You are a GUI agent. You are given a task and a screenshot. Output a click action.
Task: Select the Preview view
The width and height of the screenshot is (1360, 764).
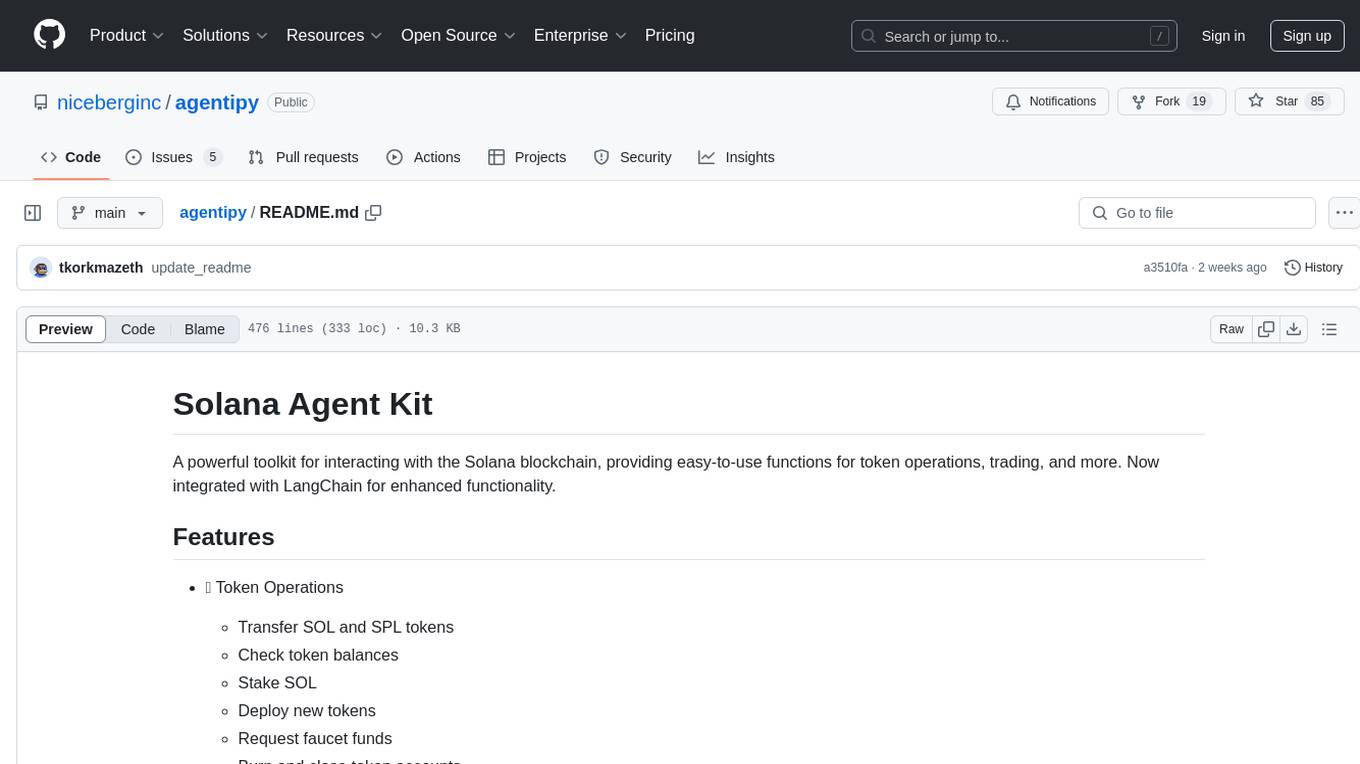[66, 329]
